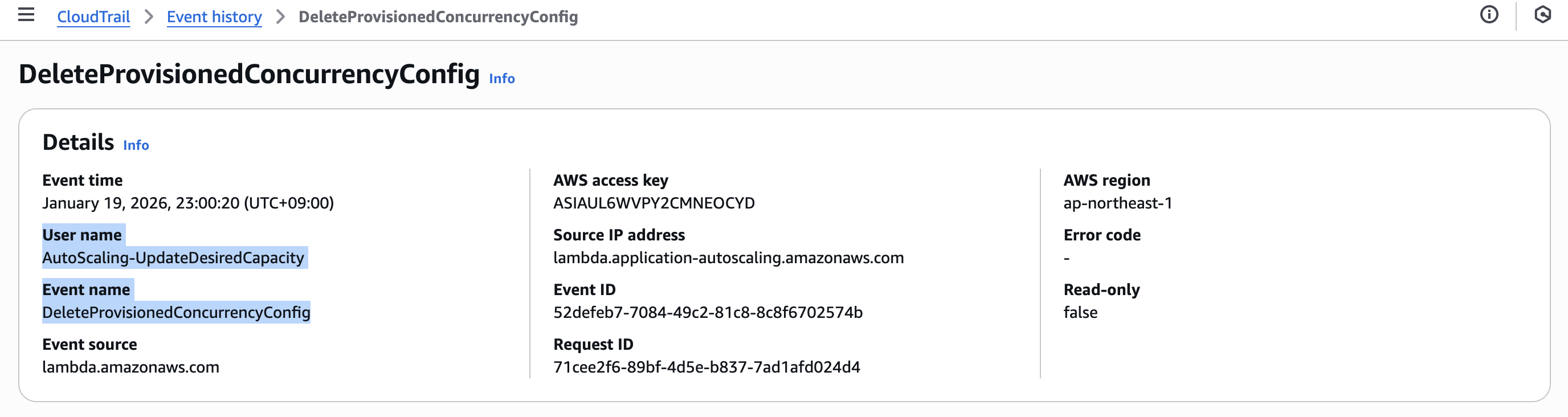1568x417 pixels.
Task: Click the Read-only value false
Action: tap(1080, 313)
